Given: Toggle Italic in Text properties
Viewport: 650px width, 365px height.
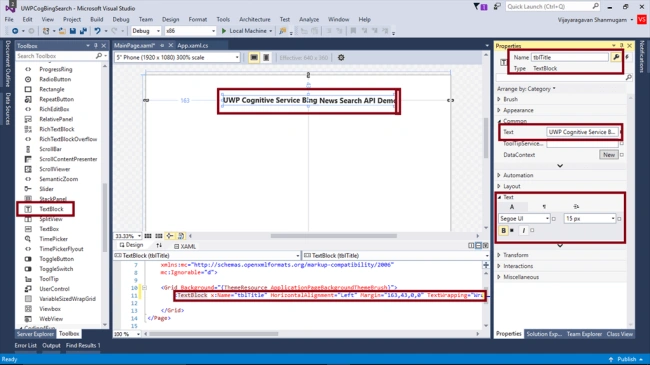Looking at the screenshot, I should [524, 231].
